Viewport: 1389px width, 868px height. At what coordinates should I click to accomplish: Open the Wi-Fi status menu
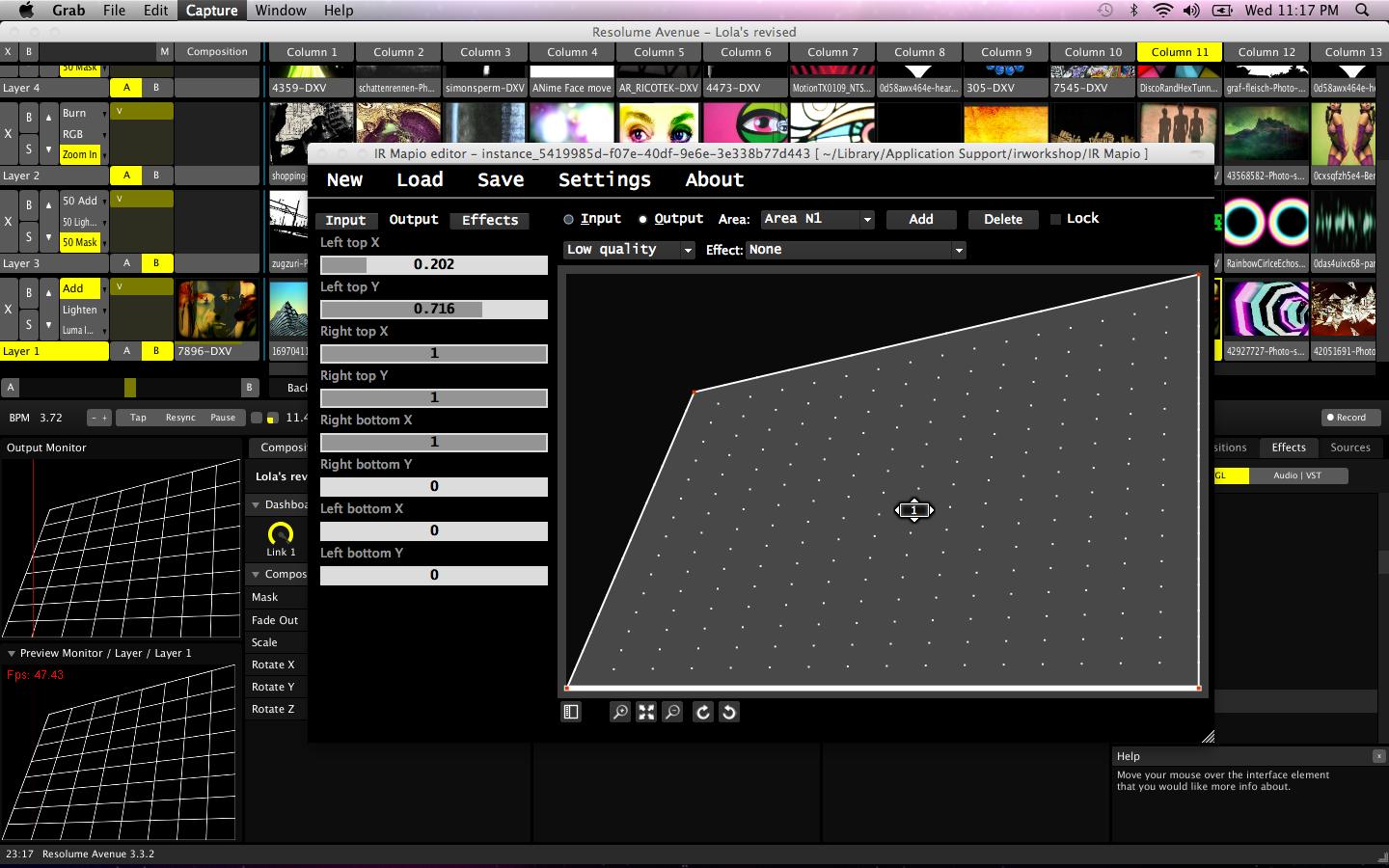click(x=1163, y=11)
